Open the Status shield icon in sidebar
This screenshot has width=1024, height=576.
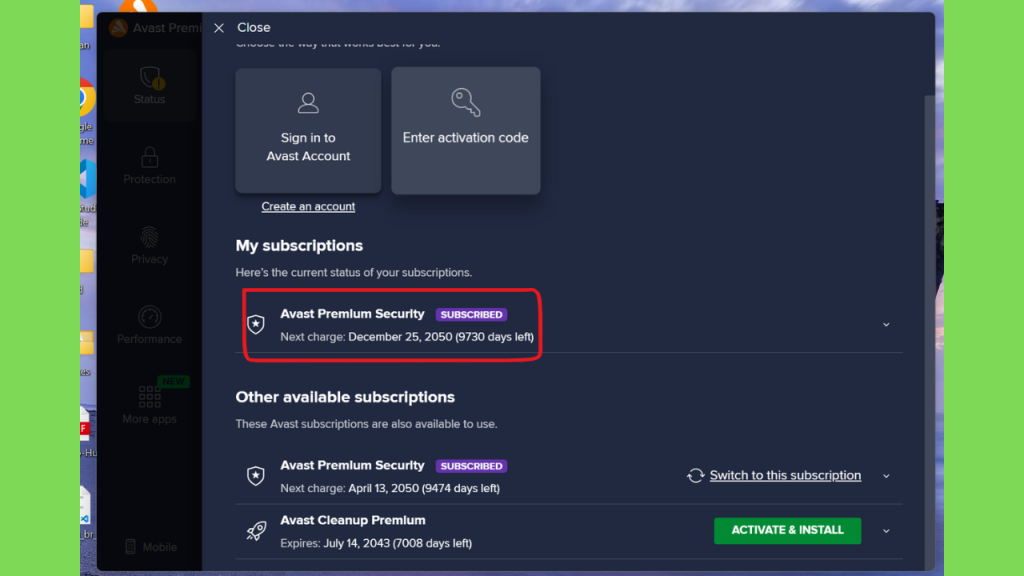(x=151, y=78)
